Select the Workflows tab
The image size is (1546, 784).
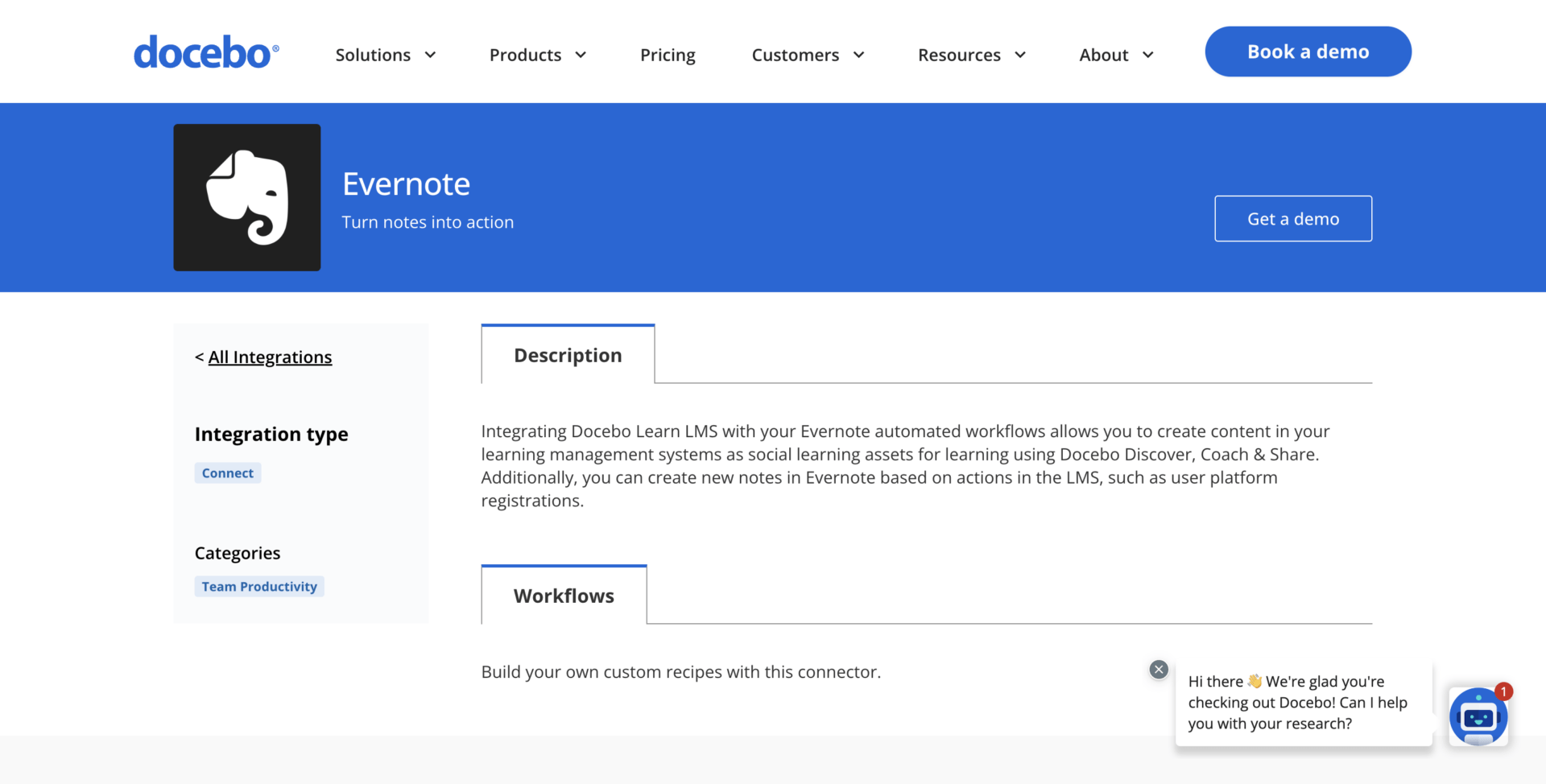tap(563, 596)
